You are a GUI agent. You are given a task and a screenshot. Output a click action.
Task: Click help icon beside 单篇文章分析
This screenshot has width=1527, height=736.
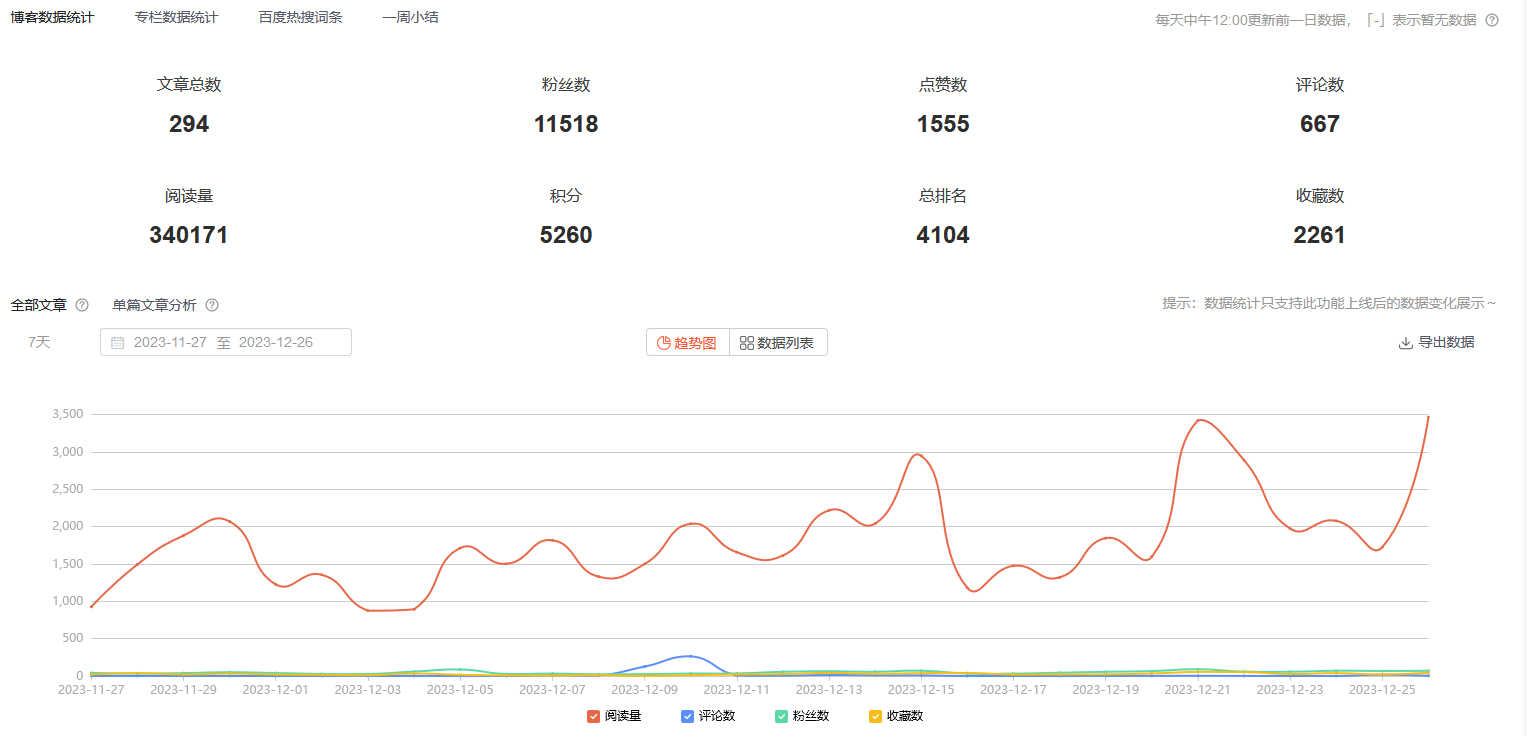(x=212, y=305)
